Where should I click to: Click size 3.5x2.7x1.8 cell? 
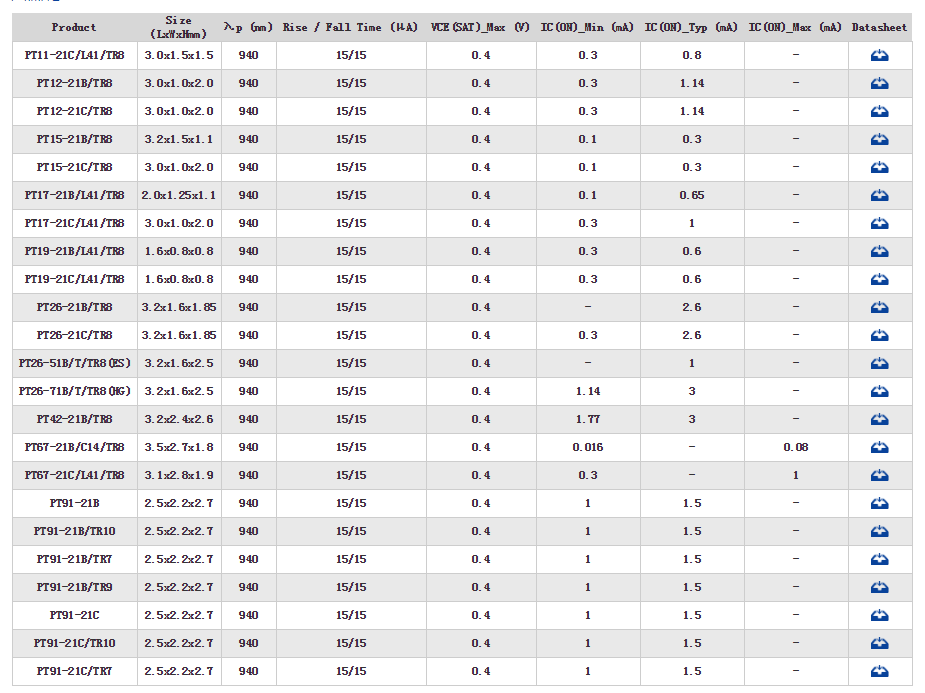tap(179, 448)
